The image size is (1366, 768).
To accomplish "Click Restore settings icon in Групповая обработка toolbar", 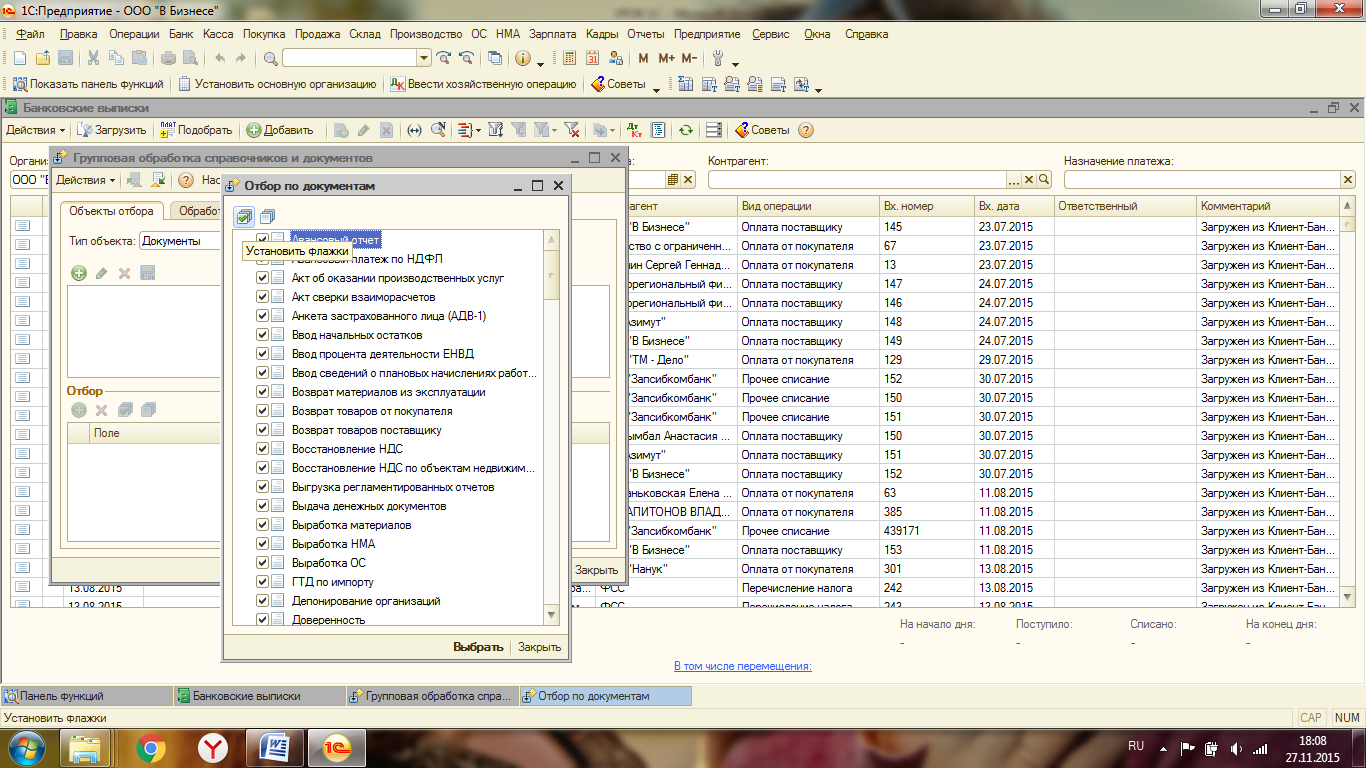I will click(x=157, y=180).
